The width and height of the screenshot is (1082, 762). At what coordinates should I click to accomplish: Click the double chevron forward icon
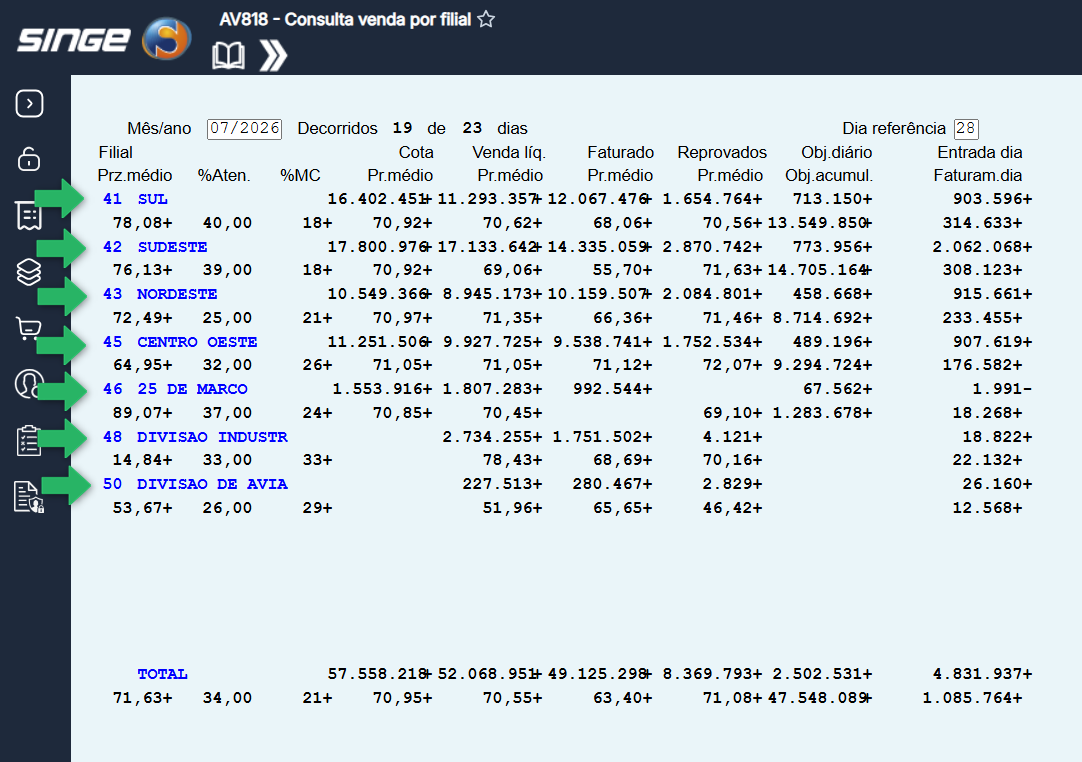[x=273, y=56]
